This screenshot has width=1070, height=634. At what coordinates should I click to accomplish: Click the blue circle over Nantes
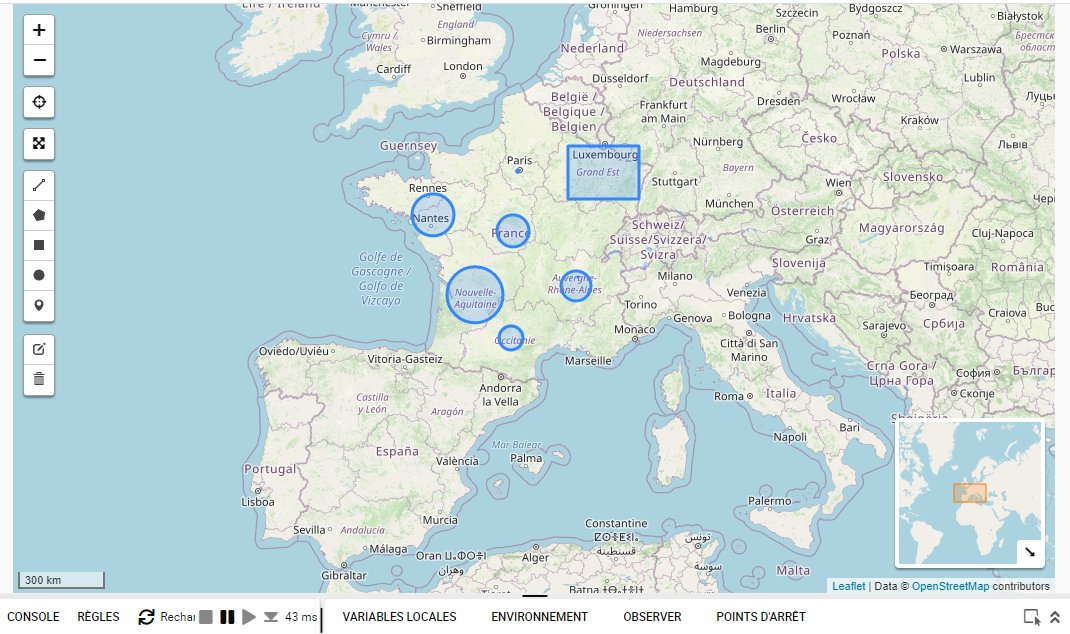433,215
